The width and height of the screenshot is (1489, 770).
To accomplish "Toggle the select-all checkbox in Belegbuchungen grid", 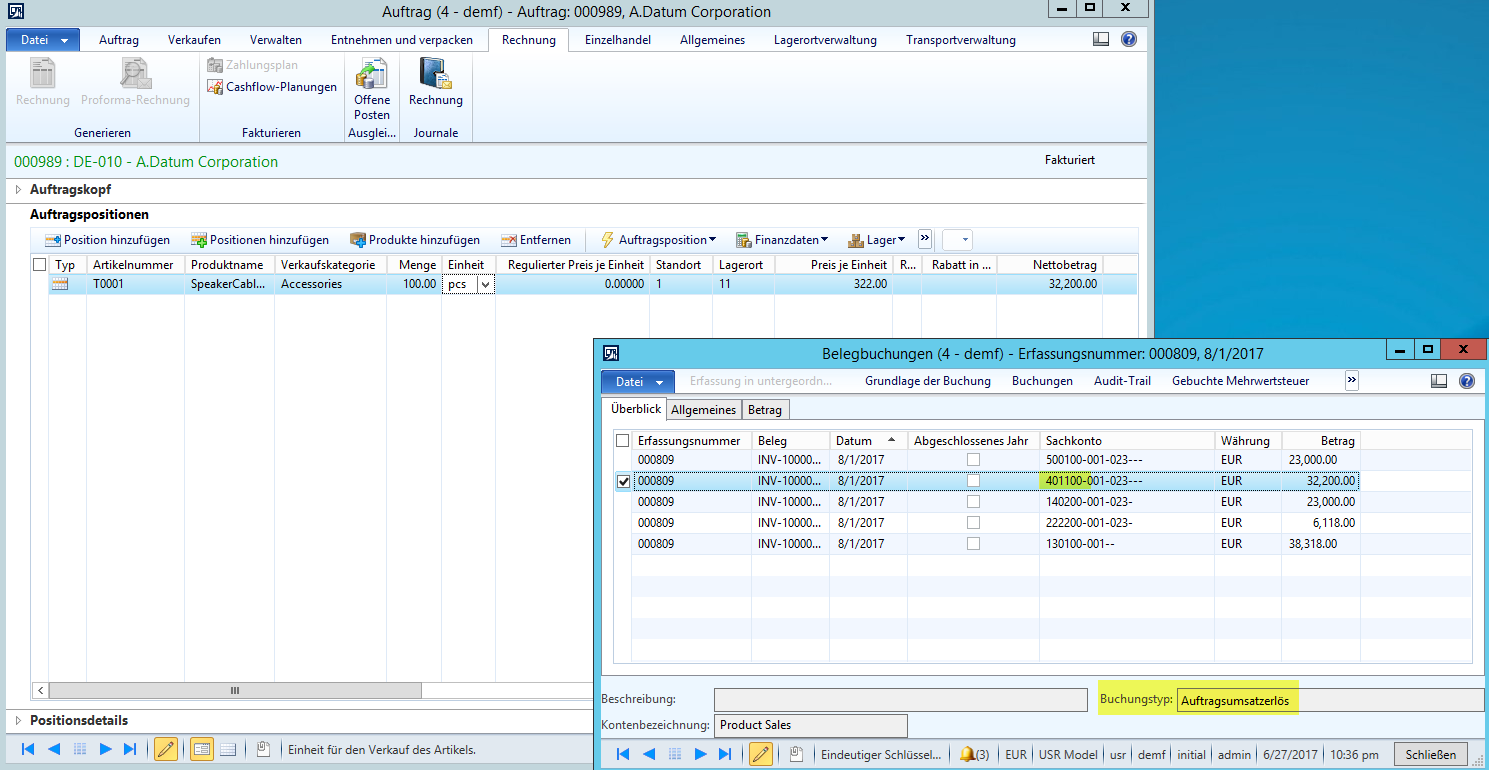I will 623,441.
